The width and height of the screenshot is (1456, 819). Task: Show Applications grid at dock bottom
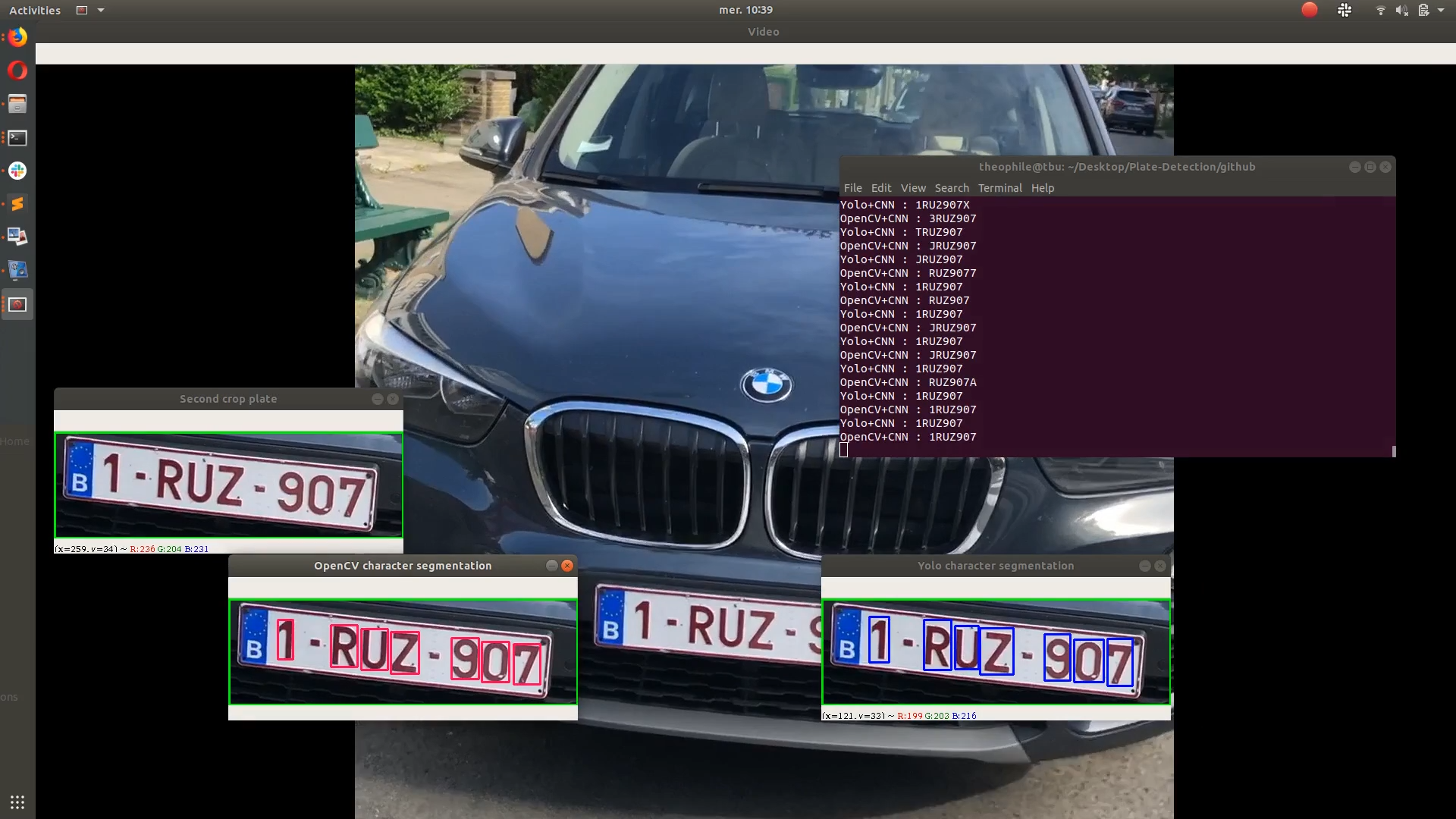coord(17,802)
